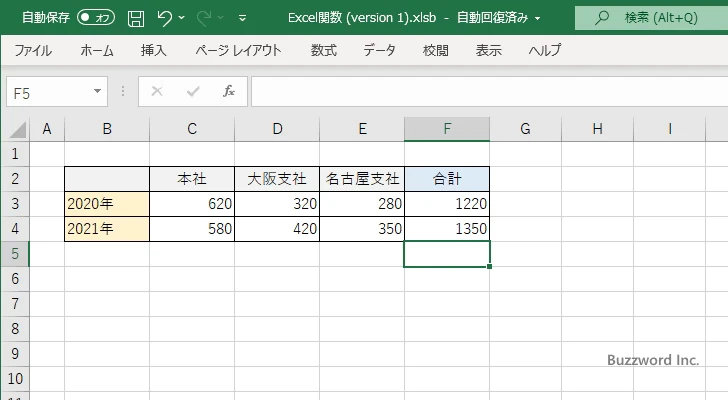This screenshot has height=400, width=728.
Task: Select row 1 header
Action: click(x=15, y=154)
